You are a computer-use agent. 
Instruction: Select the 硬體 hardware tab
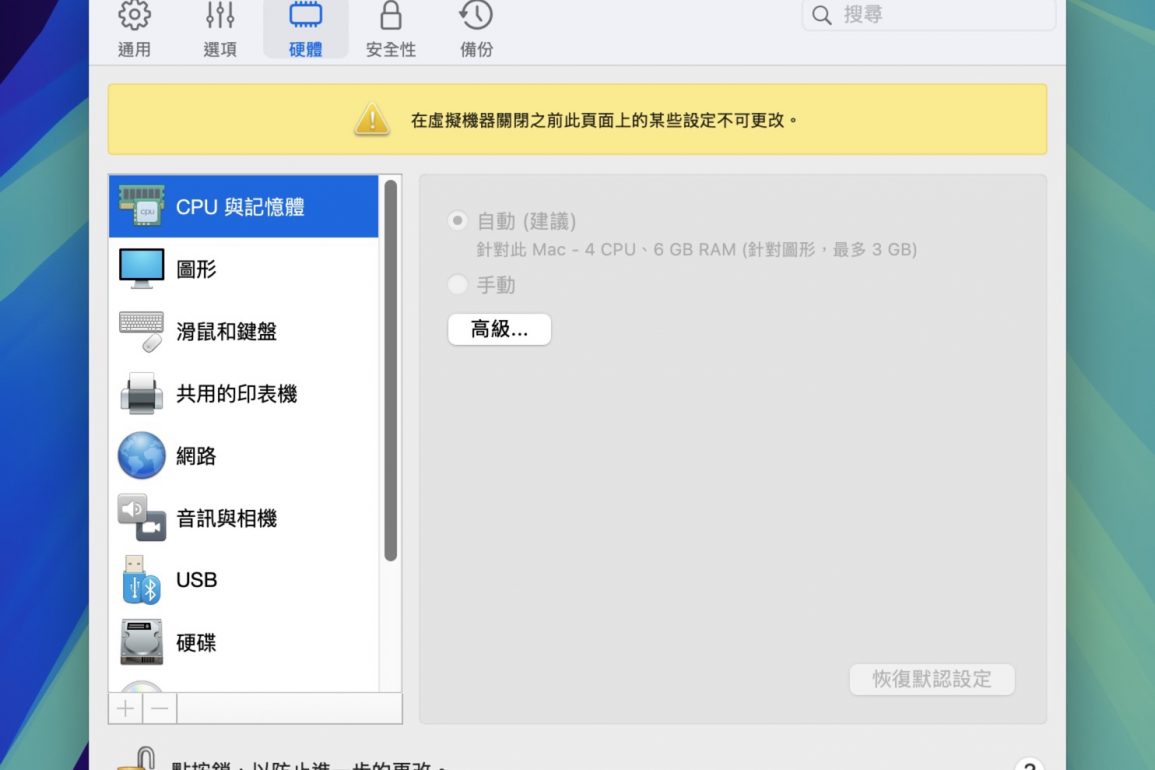pyautogui.click(x=305, y=28)
